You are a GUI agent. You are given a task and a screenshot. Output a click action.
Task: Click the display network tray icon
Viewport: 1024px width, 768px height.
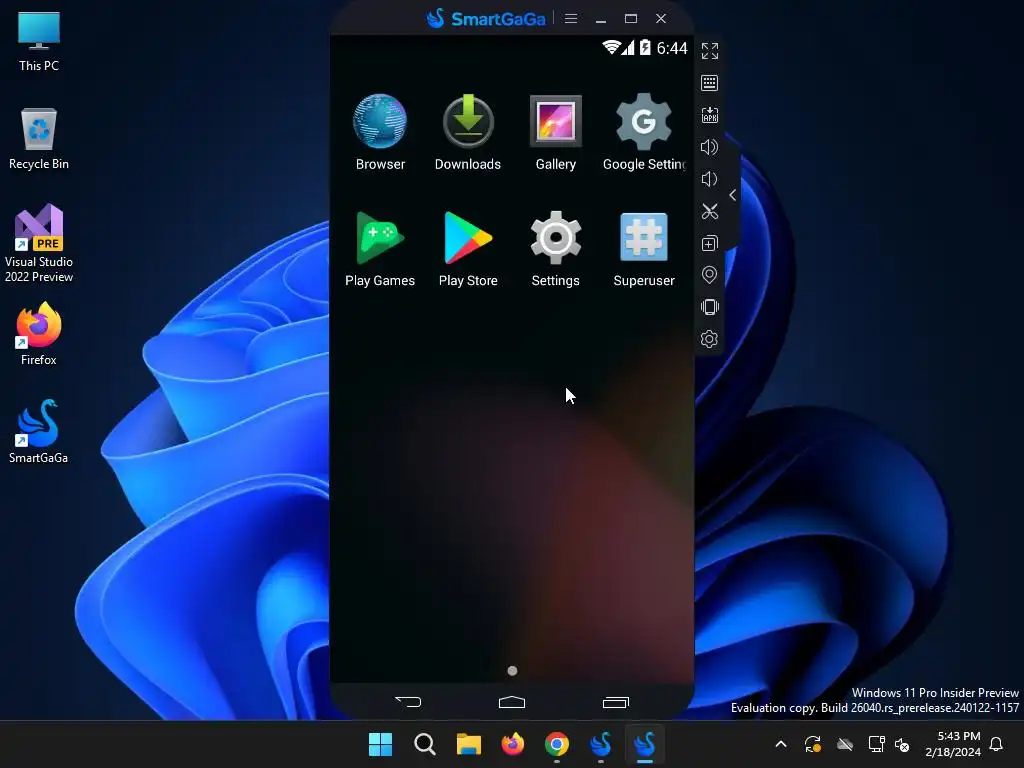tap(876, 744)
